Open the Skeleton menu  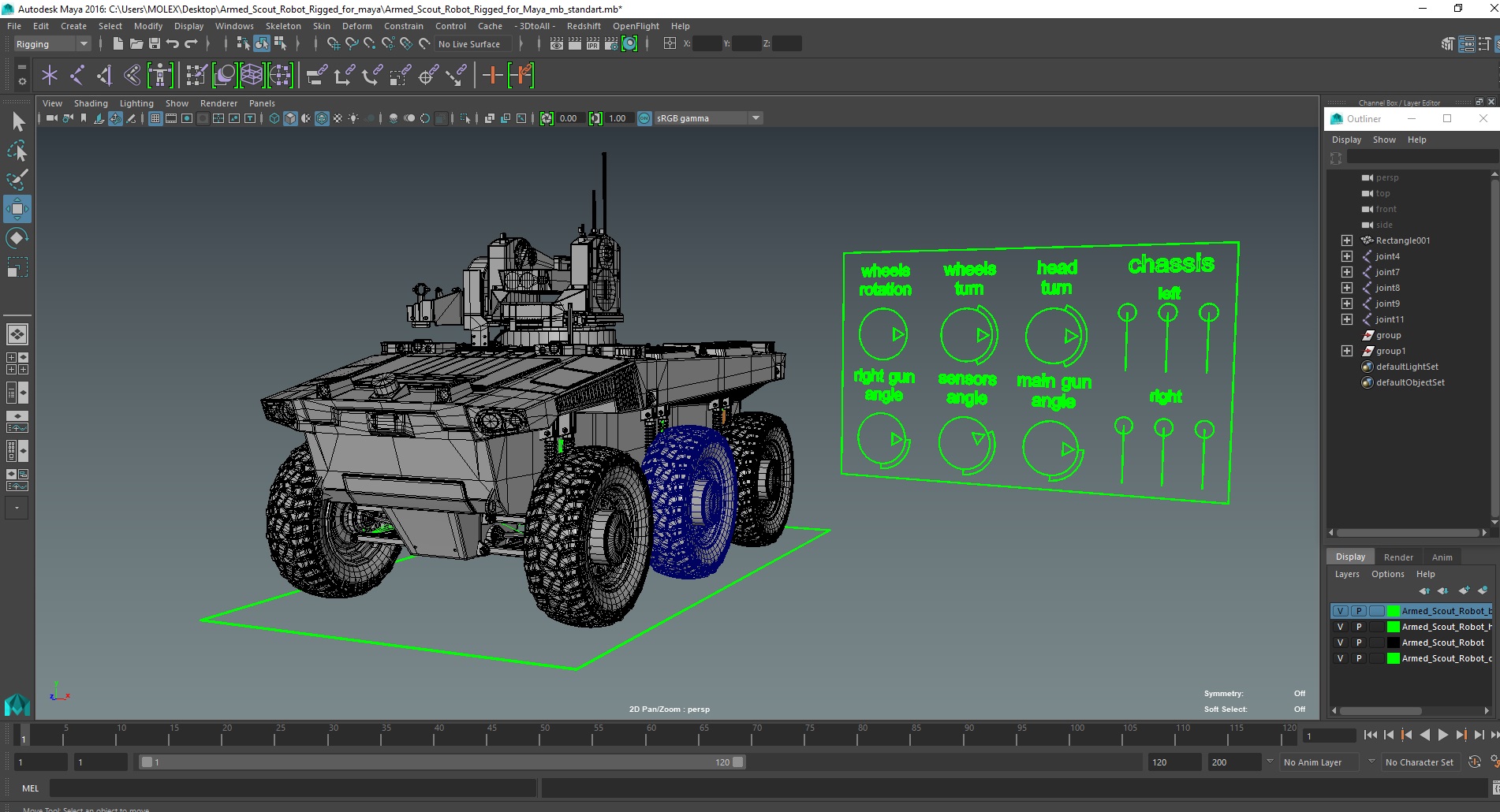283,26
